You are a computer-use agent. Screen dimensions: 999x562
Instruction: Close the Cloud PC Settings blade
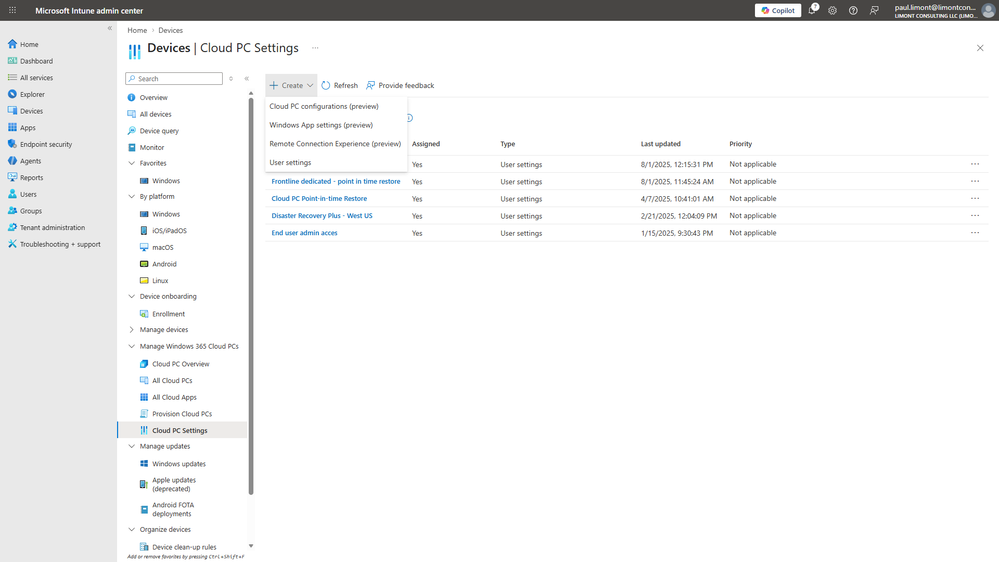point(980,48)
